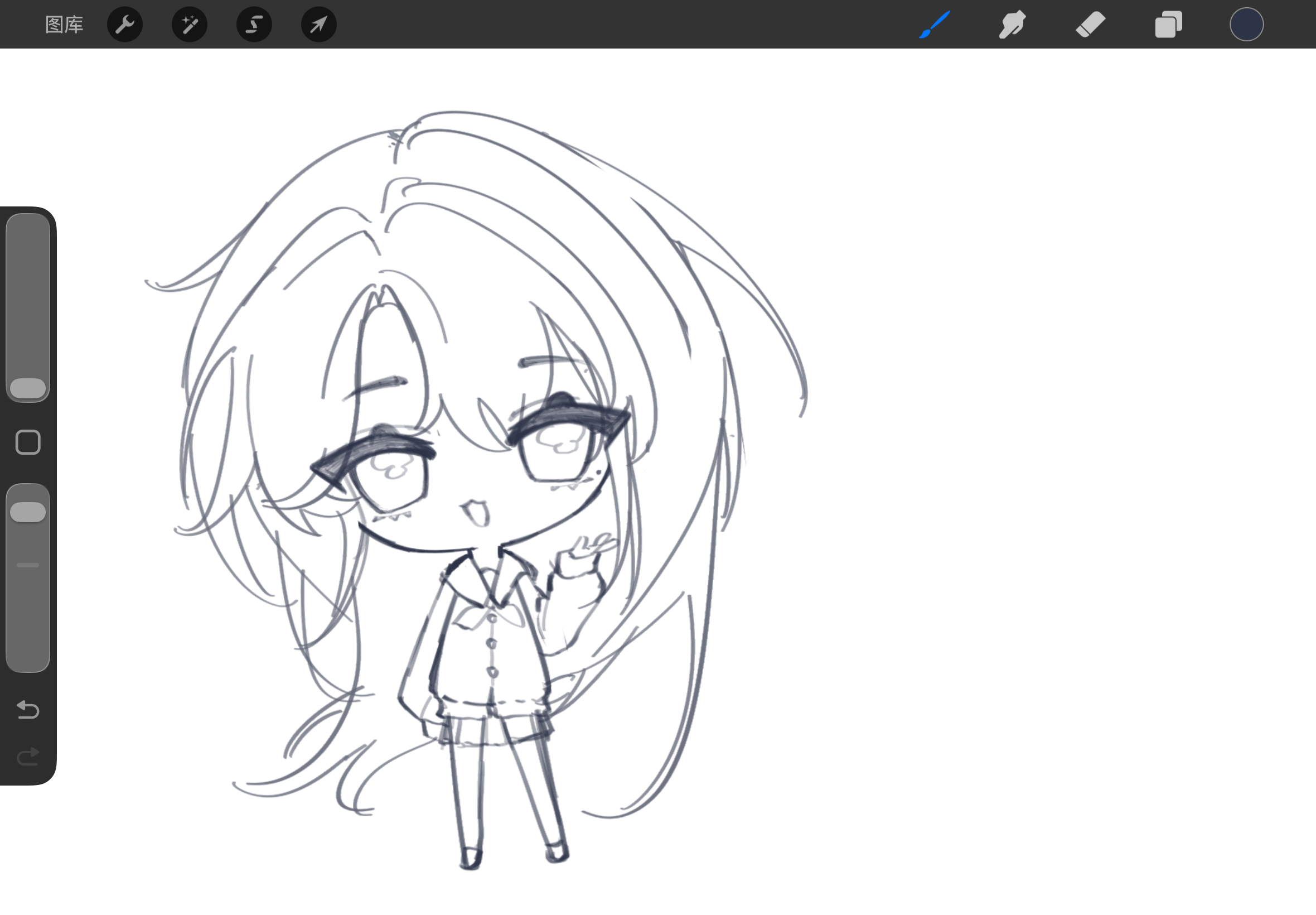
Task: Select the Smudge tool
Action: click(x=1012, y=25)
